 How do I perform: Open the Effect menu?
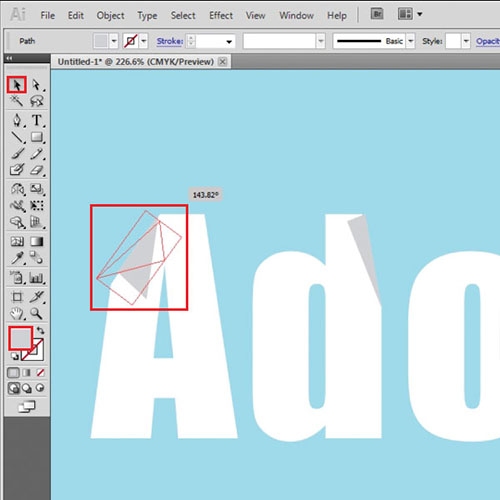click(221, 15)
